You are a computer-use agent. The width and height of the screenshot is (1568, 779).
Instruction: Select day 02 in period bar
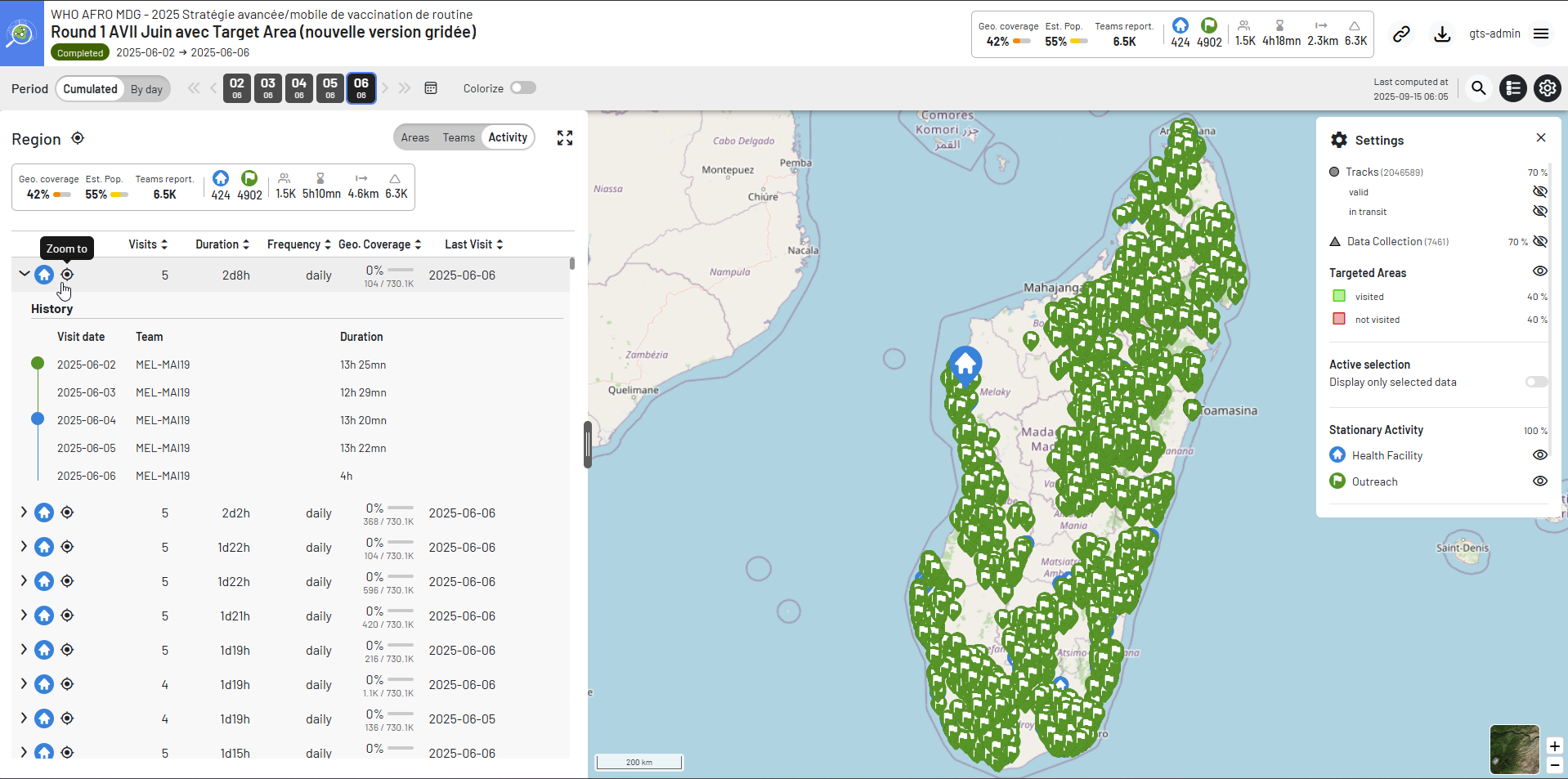(x=237, y=88)
